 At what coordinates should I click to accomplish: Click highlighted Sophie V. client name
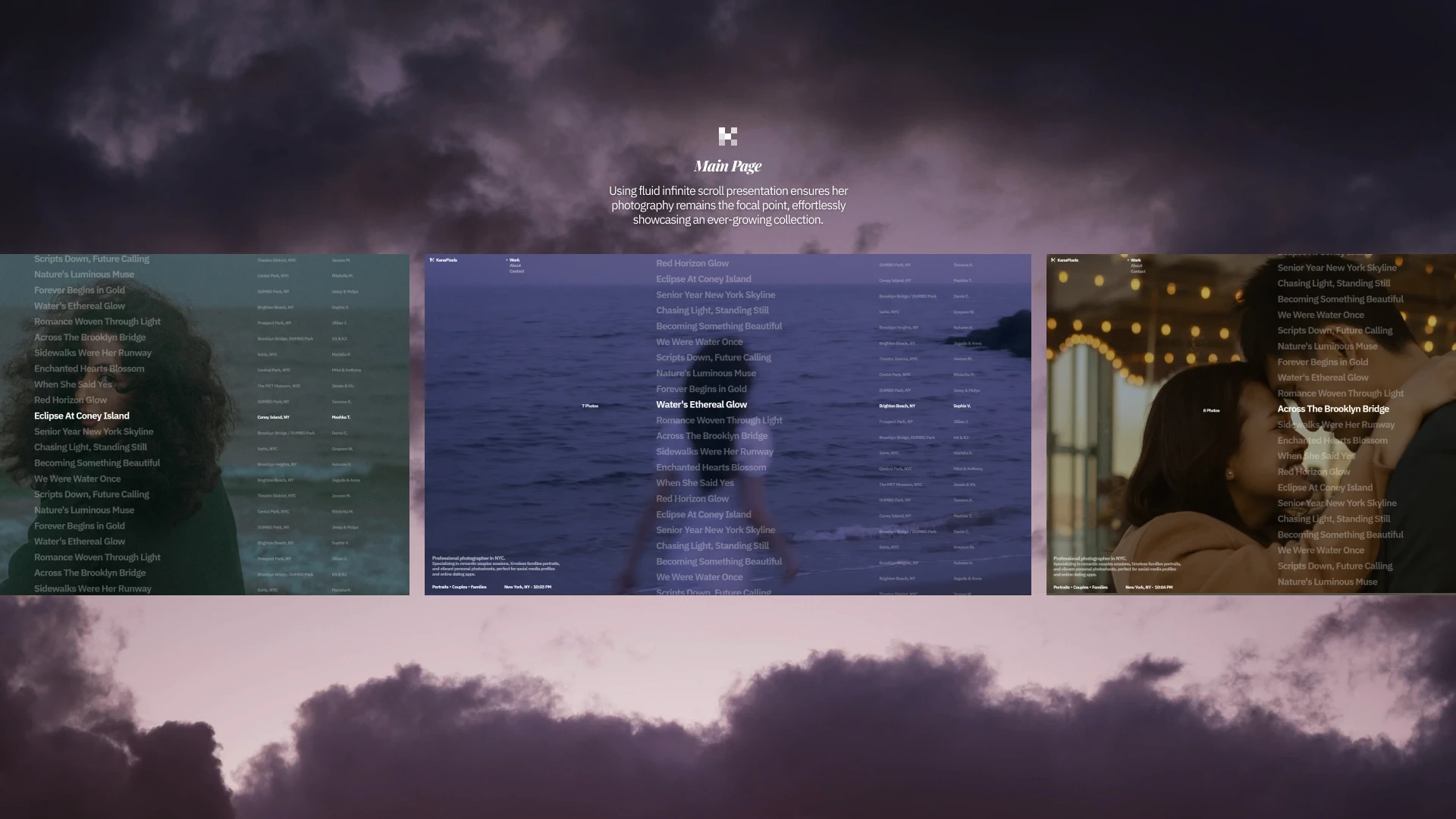962,406
